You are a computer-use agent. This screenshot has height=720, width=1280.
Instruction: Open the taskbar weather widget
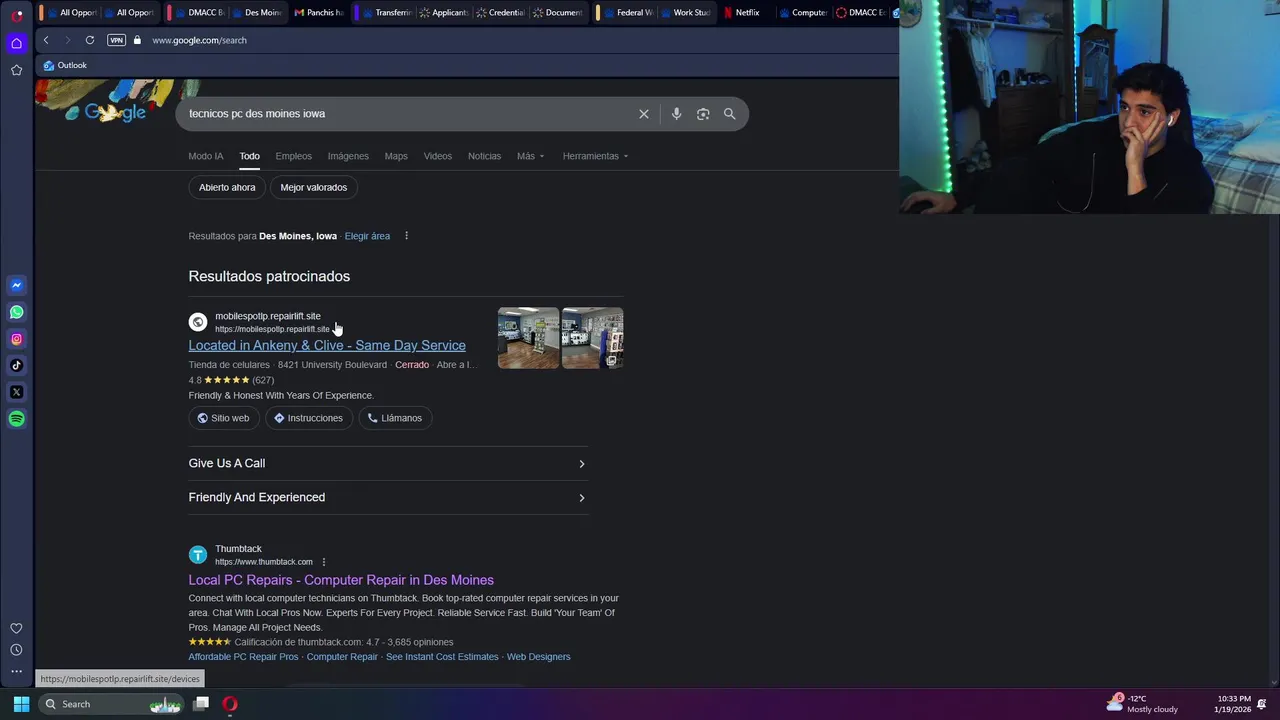pyautogui.click(x=1142, y=704)
